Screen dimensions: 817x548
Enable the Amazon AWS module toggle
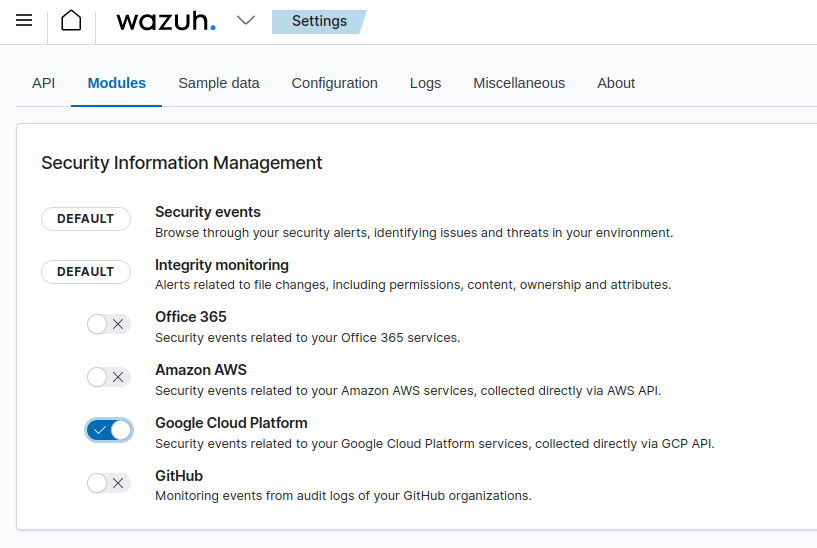click(x=108, y=377)
